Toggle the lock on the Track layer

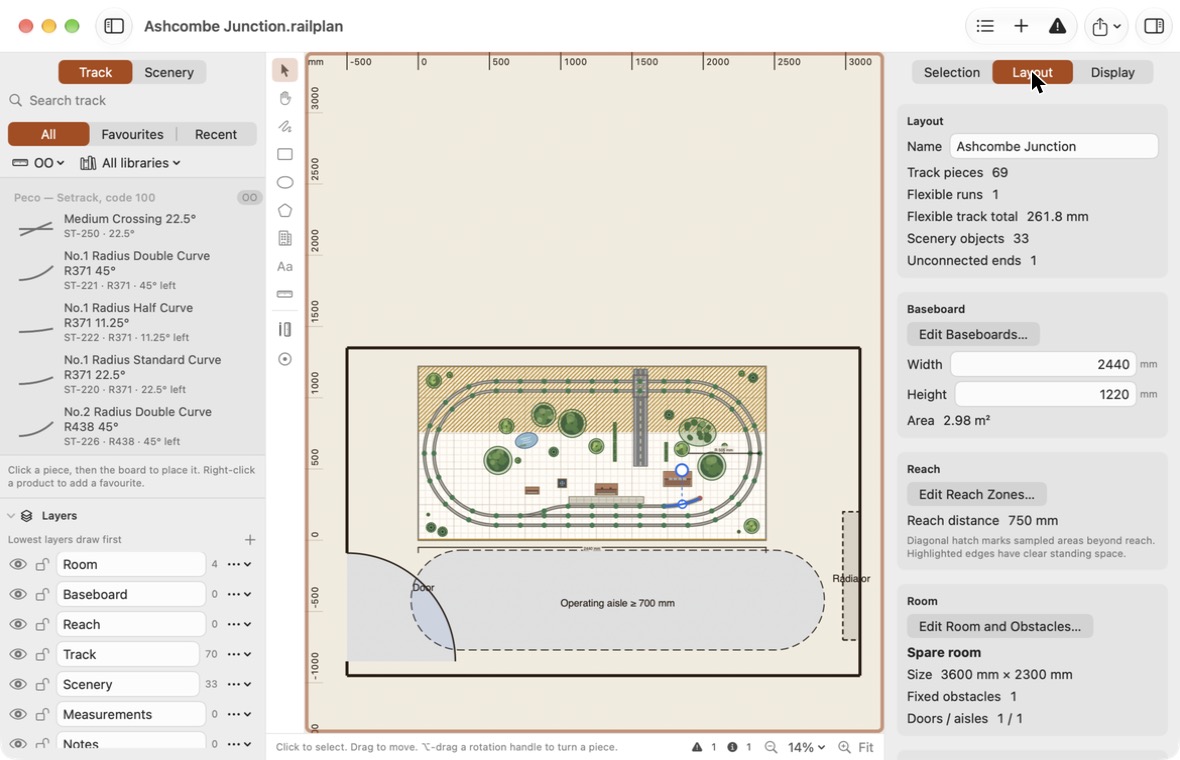click(43, 655)
